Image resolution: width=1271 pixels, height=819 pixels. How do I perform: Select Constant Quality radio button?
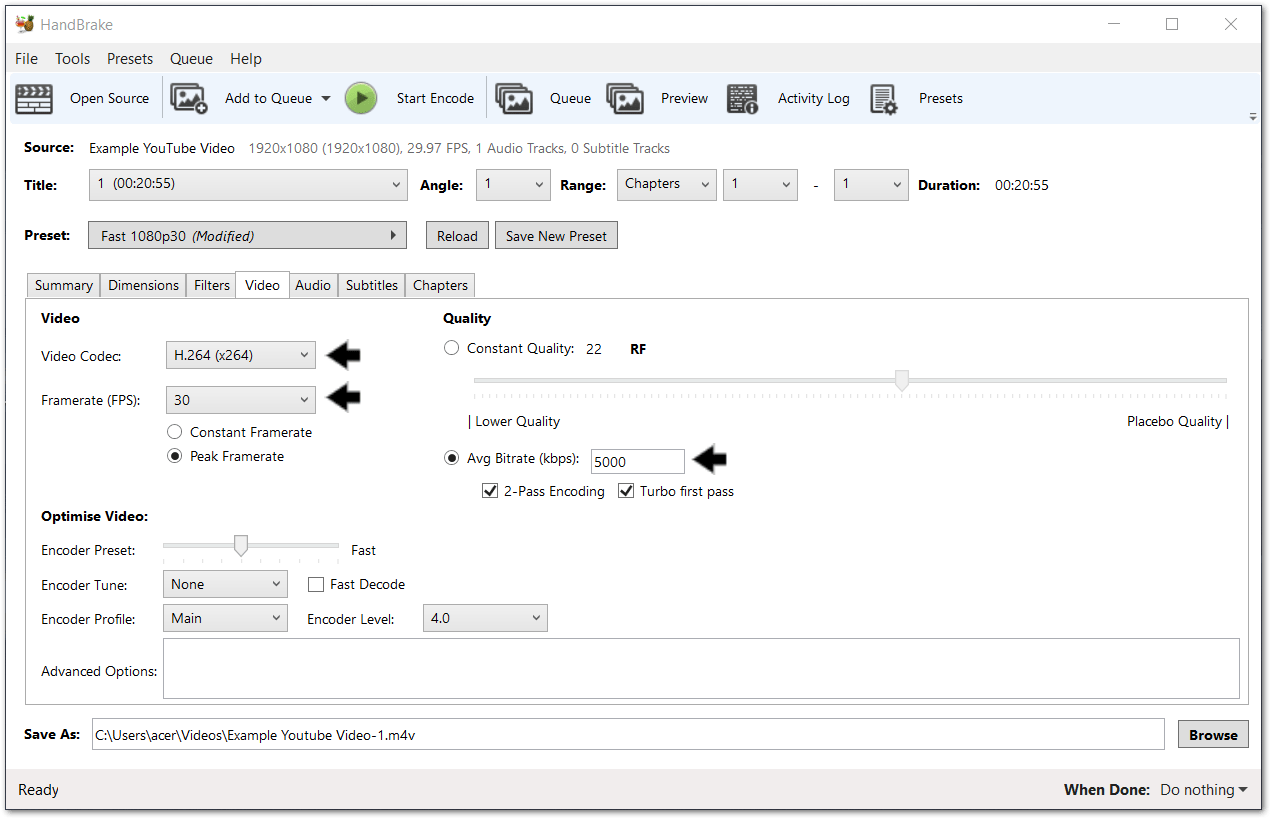pos(452,348)
